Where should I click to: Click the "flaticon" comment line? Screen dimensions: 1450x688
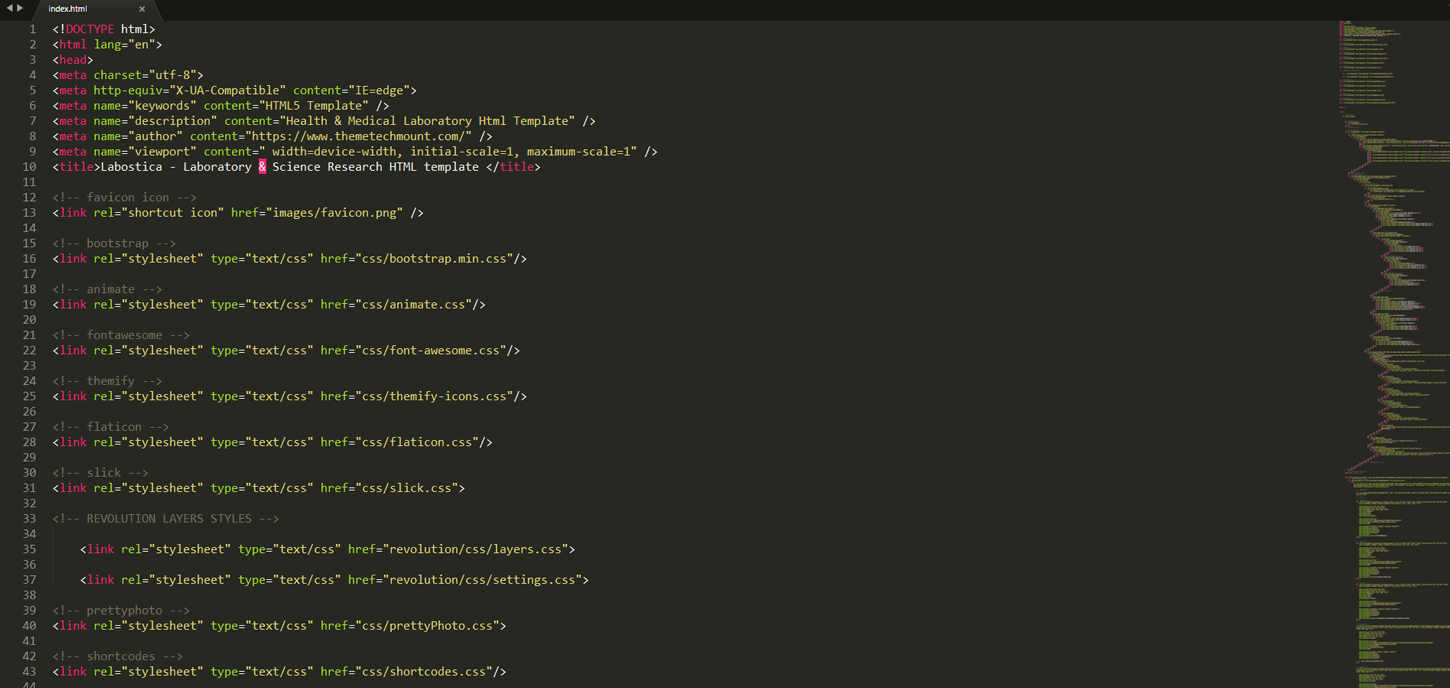[x=111, y=427]
